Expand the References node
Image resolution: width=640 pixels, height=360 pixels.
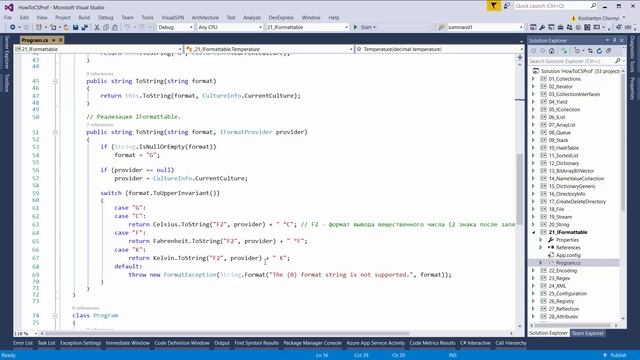coord(541,247)
